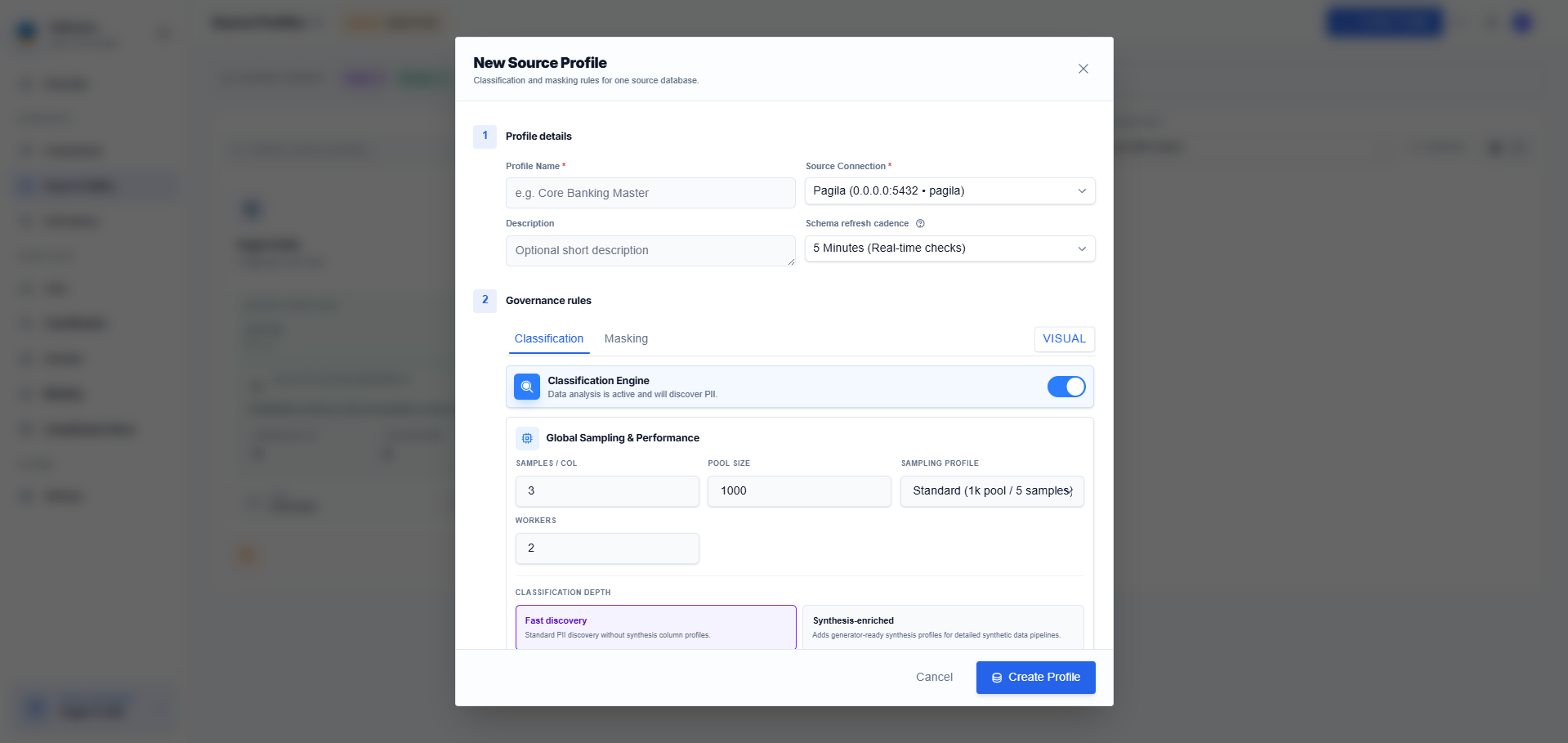Focus the Profile Name input field
This screenshot has width=1568, height=743.
click(650, 193)
